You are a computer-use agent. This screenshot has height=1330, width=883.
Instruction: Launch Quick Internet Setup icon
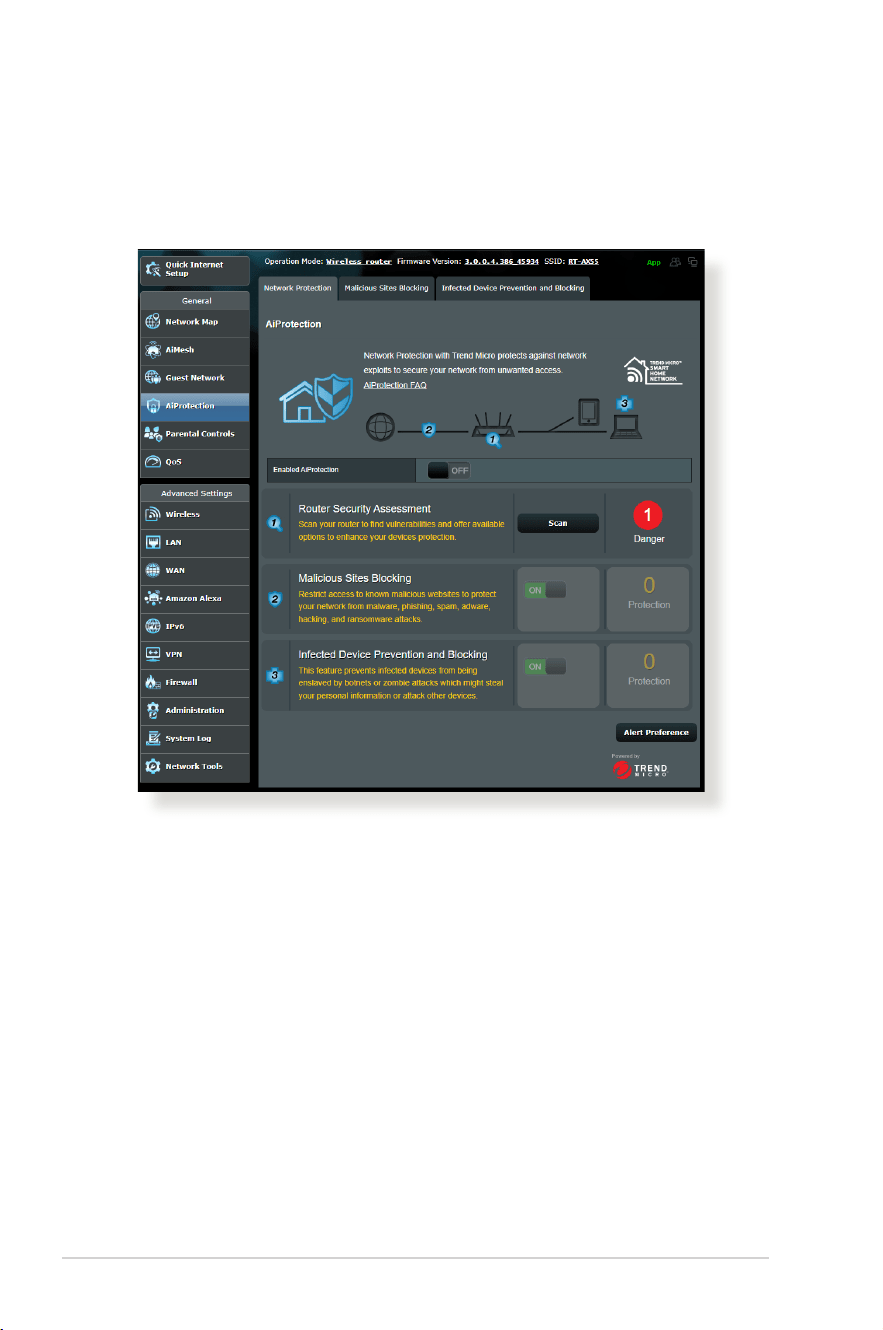pos(153,269)
